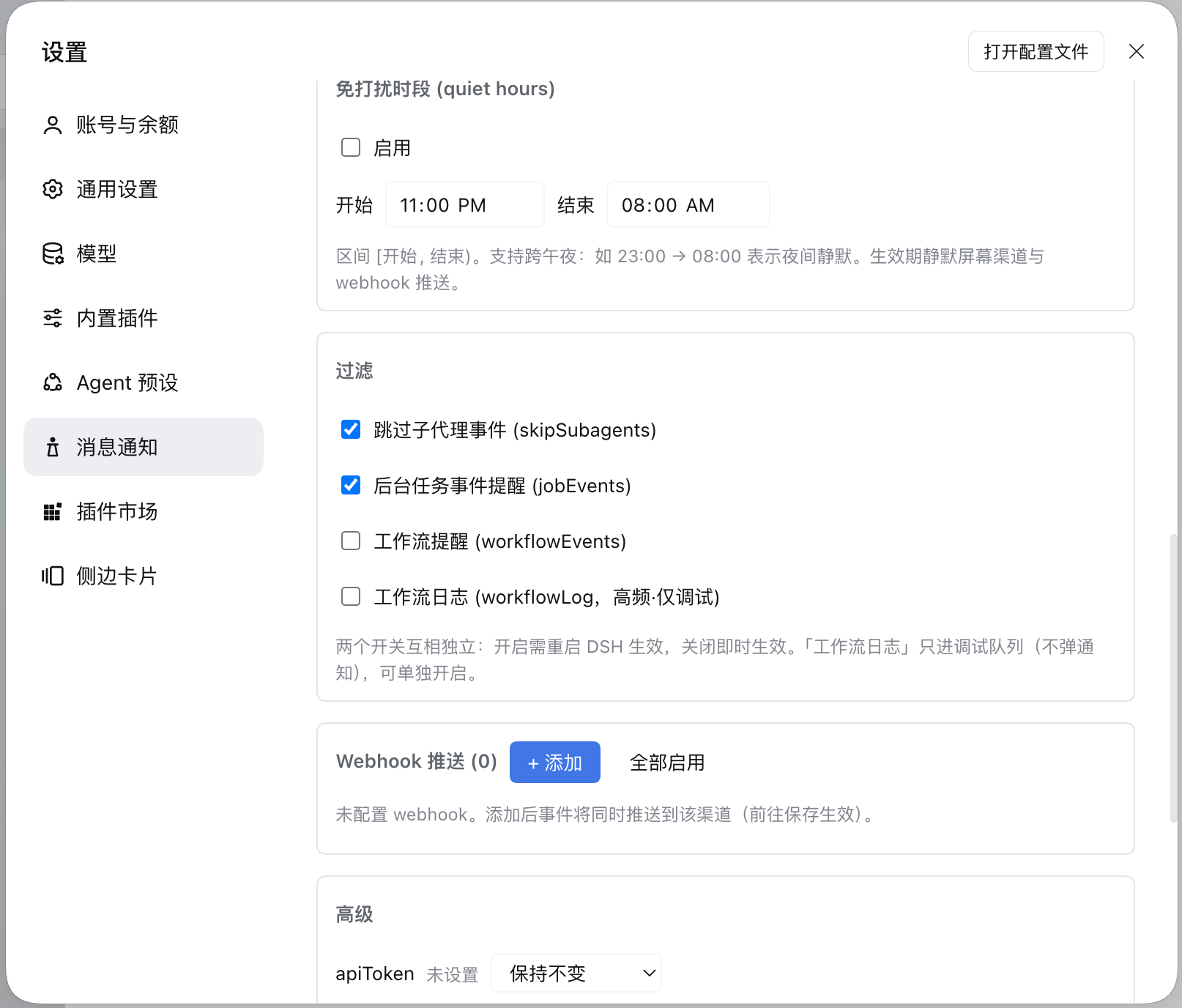The image size is (1182, 1008).
Task: Open 账号与余额 settings section
Action: click(x=144, y=125)
